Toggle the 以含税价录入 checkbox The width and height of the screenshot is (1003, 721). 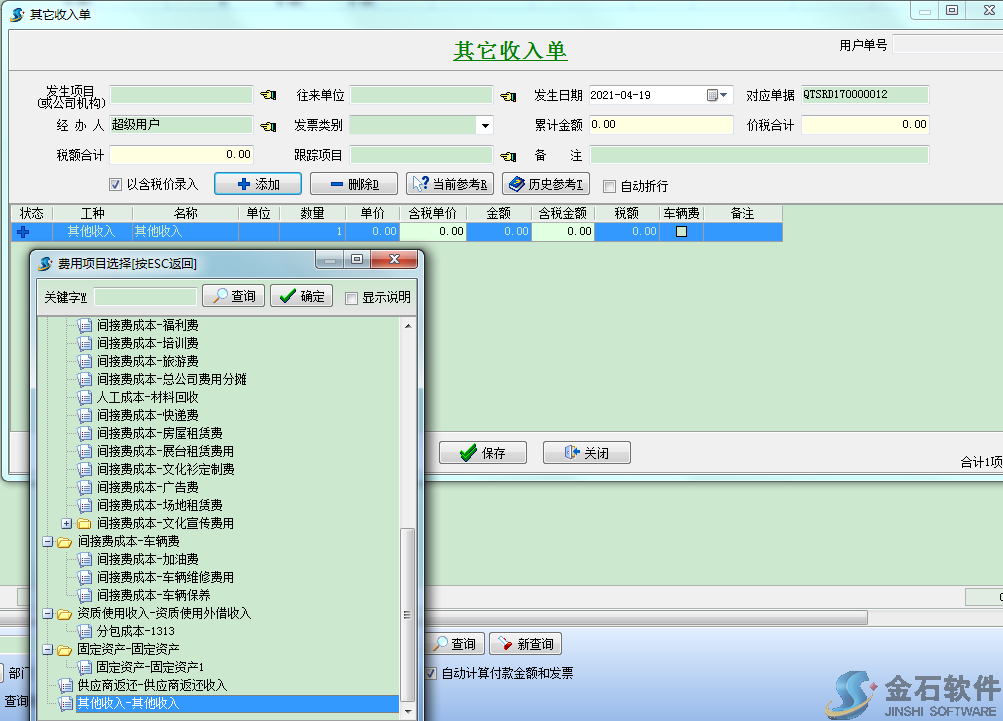(x=113, y=184)
